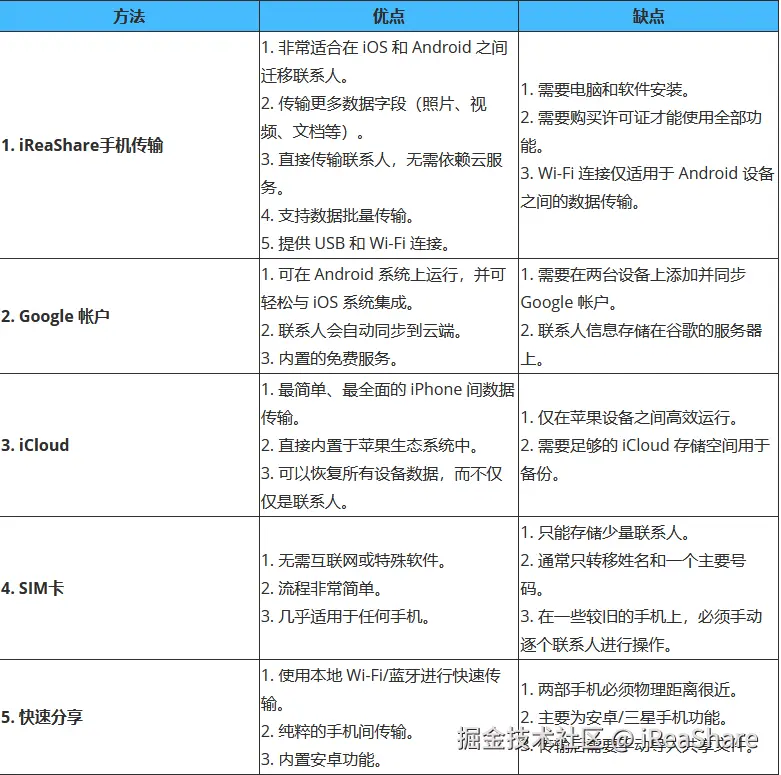Click the 缺点 column header
The image size is (781, 775).
coord(648,16)
